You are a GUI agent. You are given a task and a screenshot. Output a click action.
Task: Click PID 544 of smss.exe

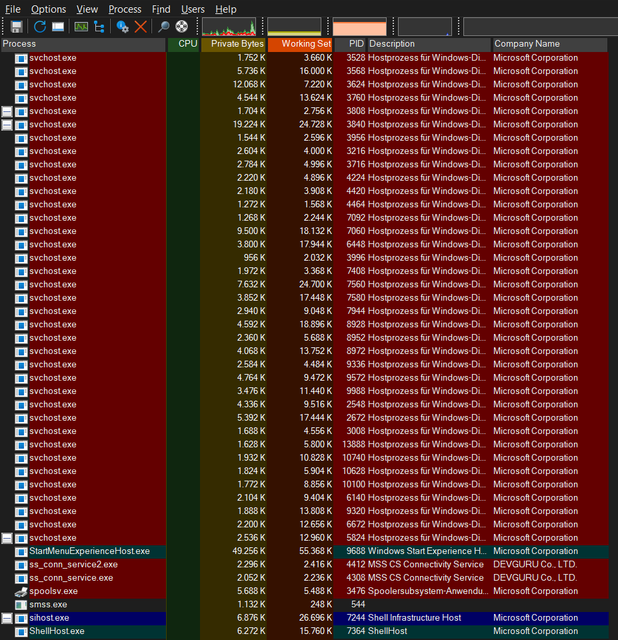(358, 605)
